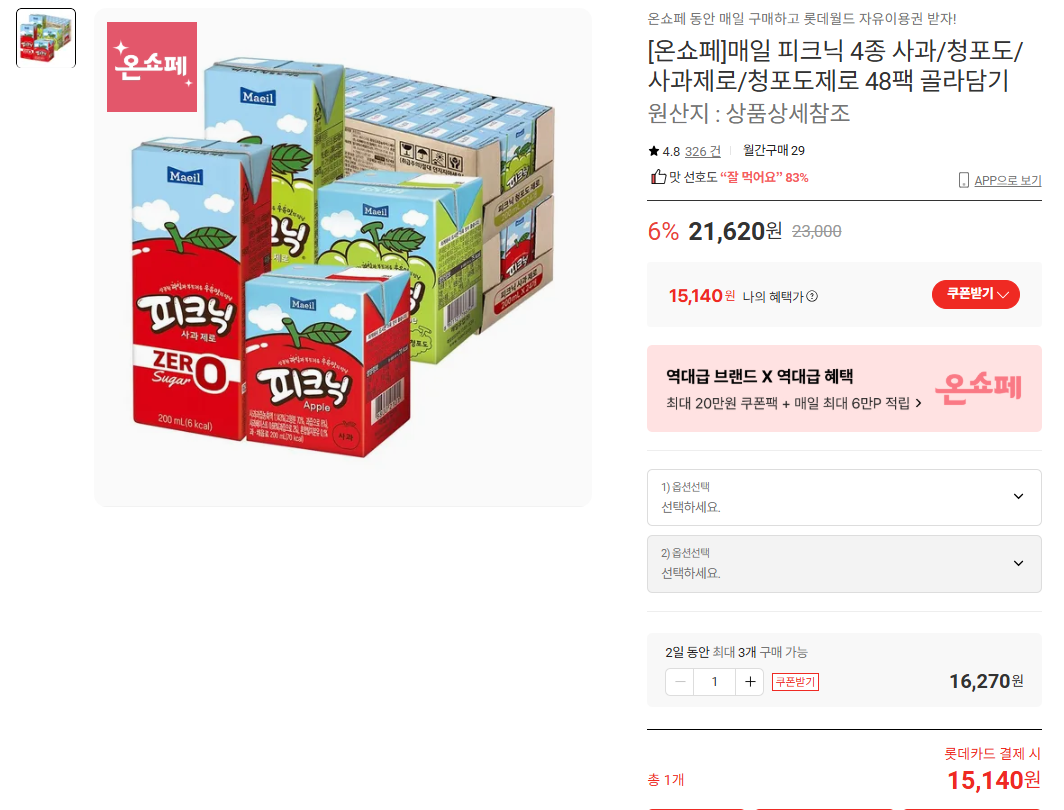Click the 나의 혜택가 help question icon
The image size is (1064, 810).
(812, 296)
